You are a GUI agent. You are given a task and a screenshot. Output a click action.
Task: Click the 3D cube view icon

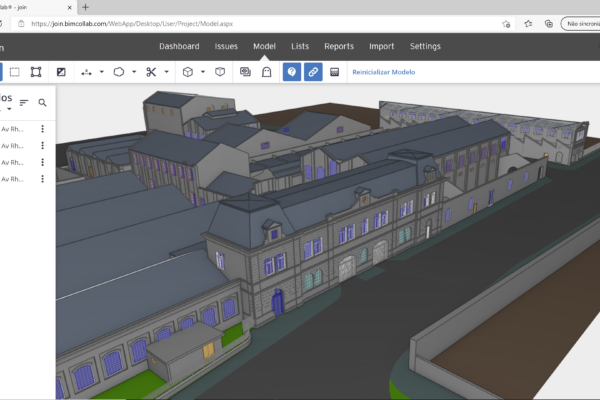pos(188,72)
